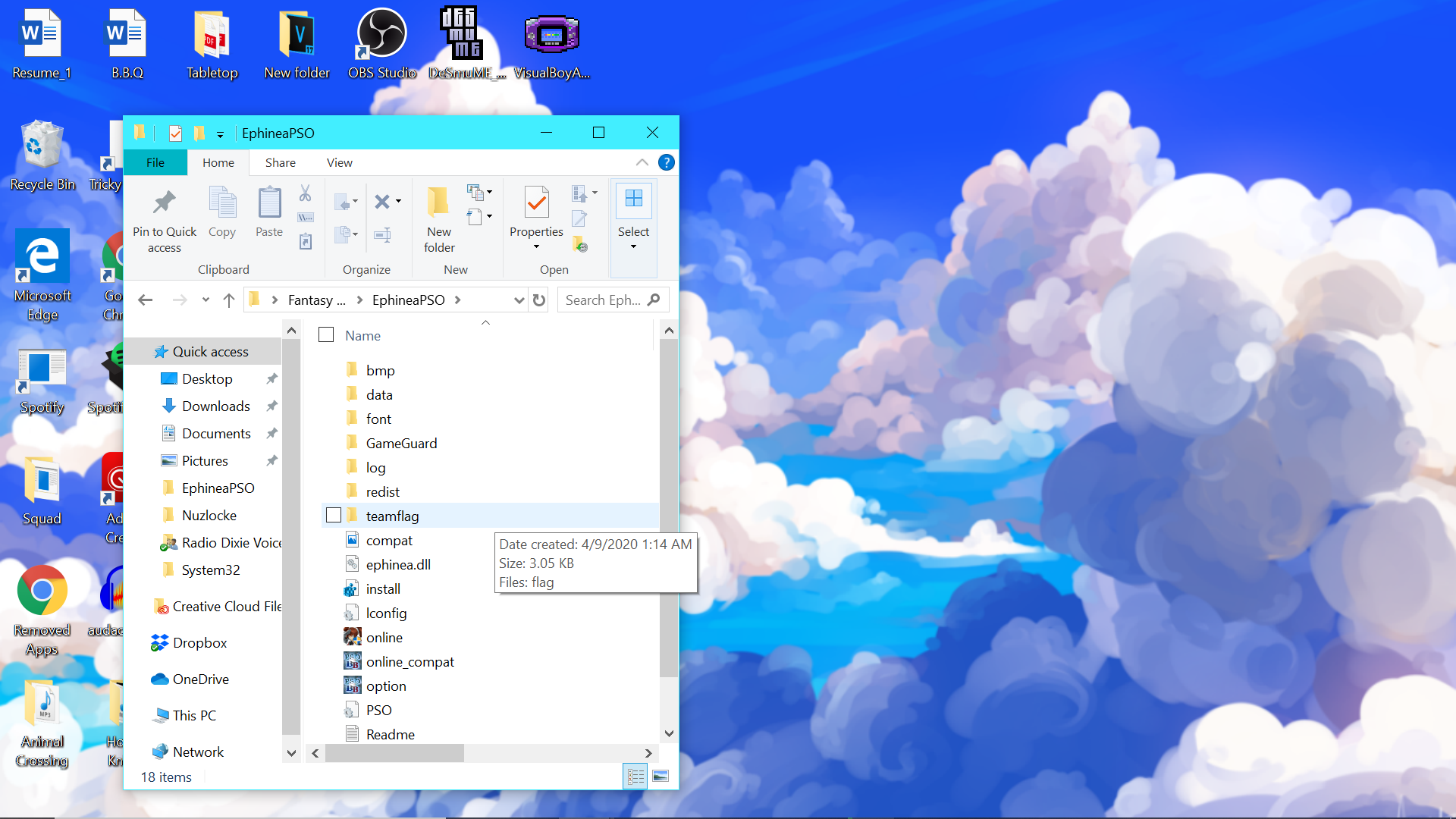Image resolution: width=1456 pixels, height=819 pixels.
Task: Tick the teamflag folder checkbox
Action: click(334, 516)
